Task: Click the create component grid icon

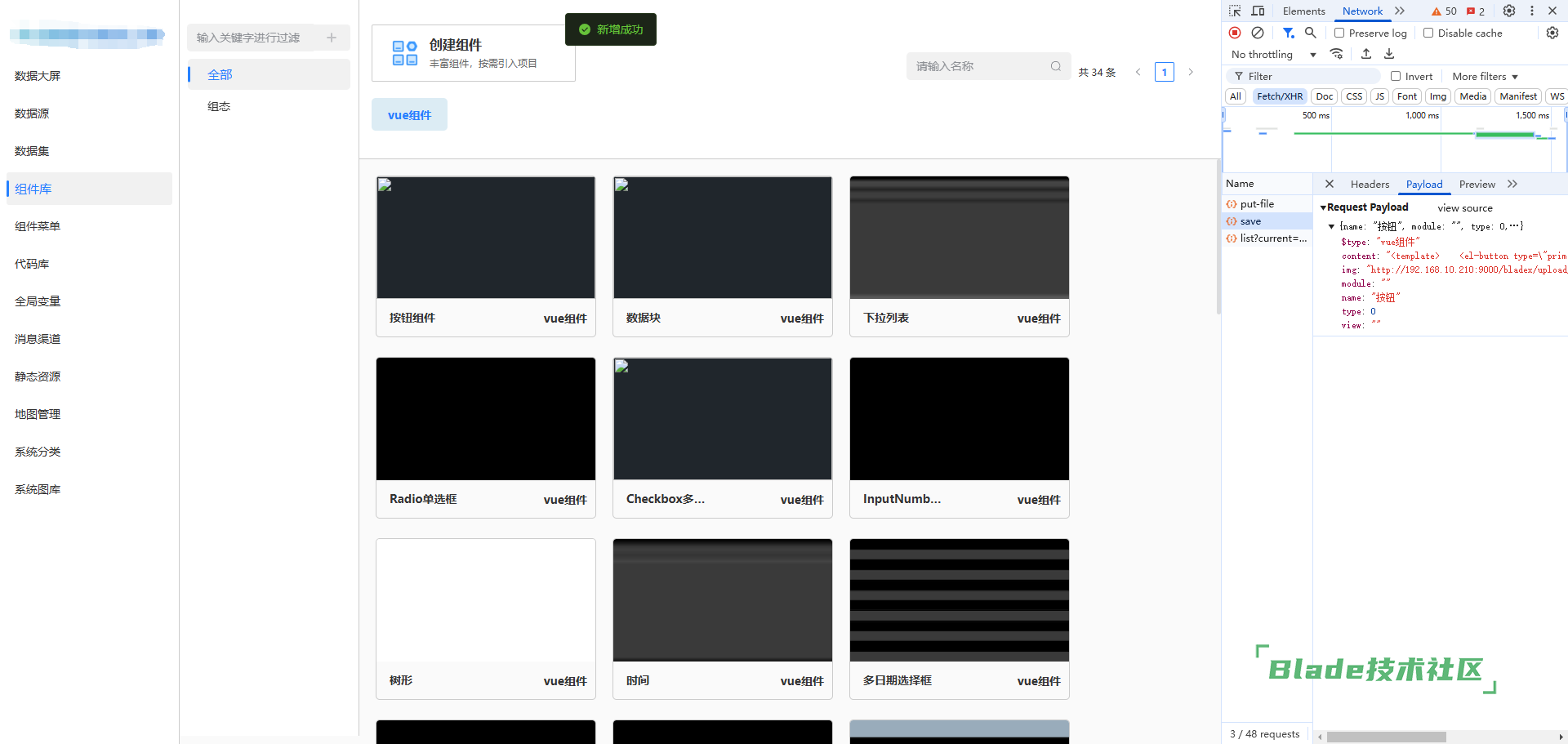Action: (405, 53)
